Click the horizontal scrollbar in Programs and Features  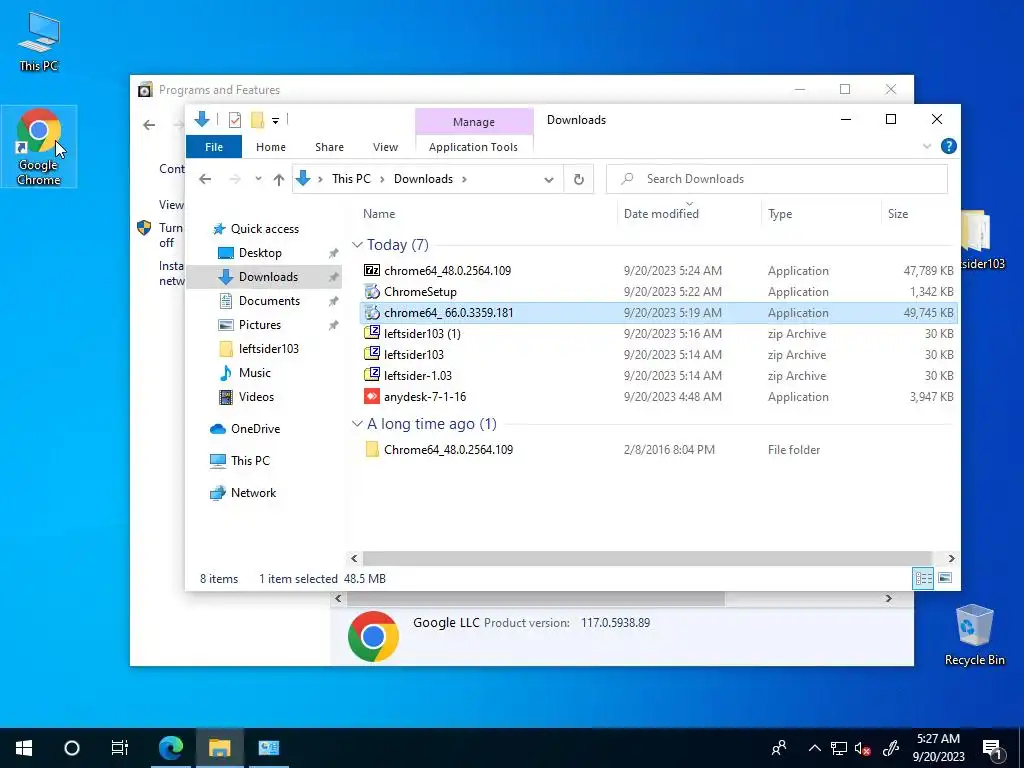click(x=536, y=598)
